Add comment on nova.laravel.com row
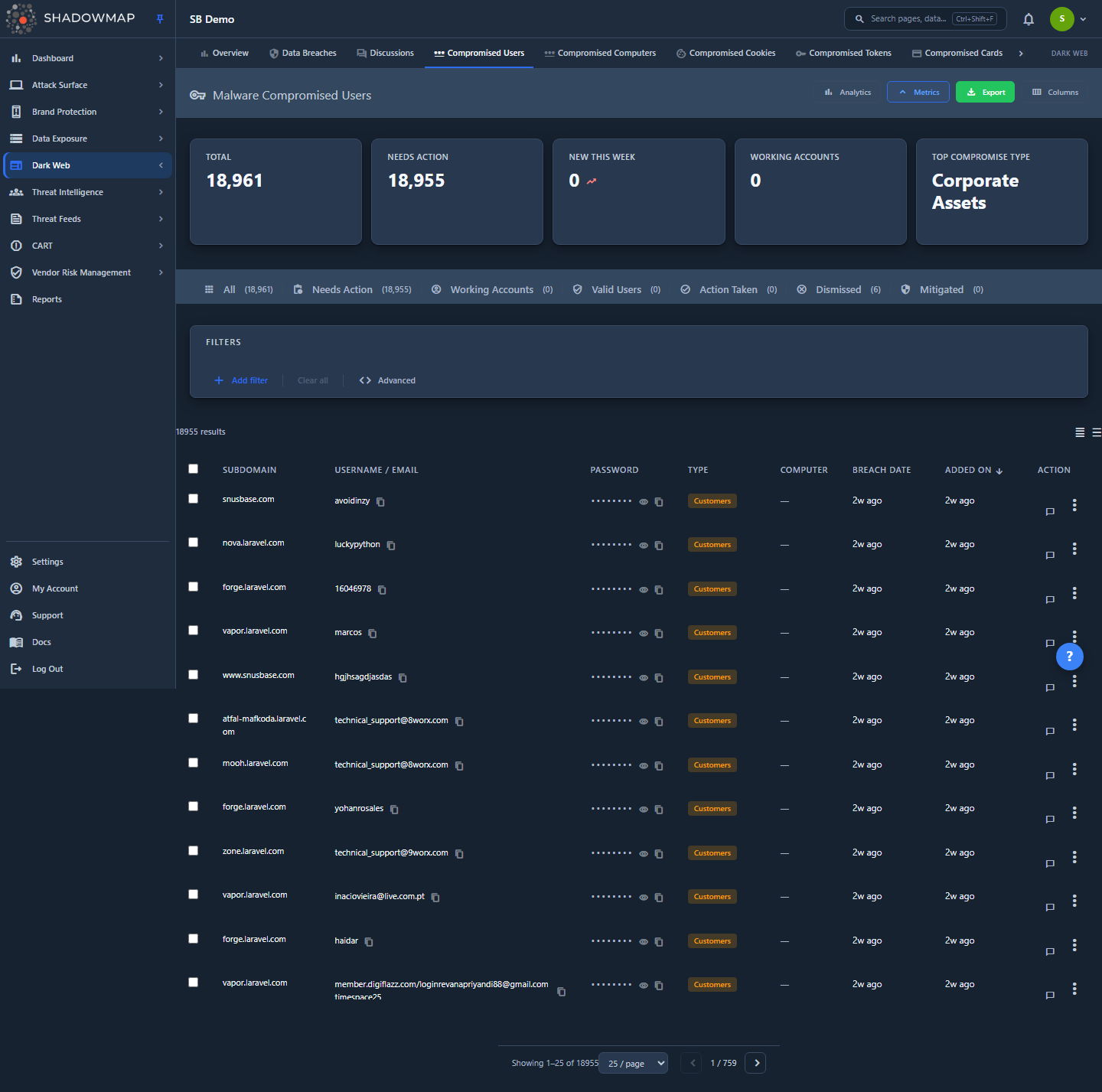 pyautogui.click(x=1050, y=555)
